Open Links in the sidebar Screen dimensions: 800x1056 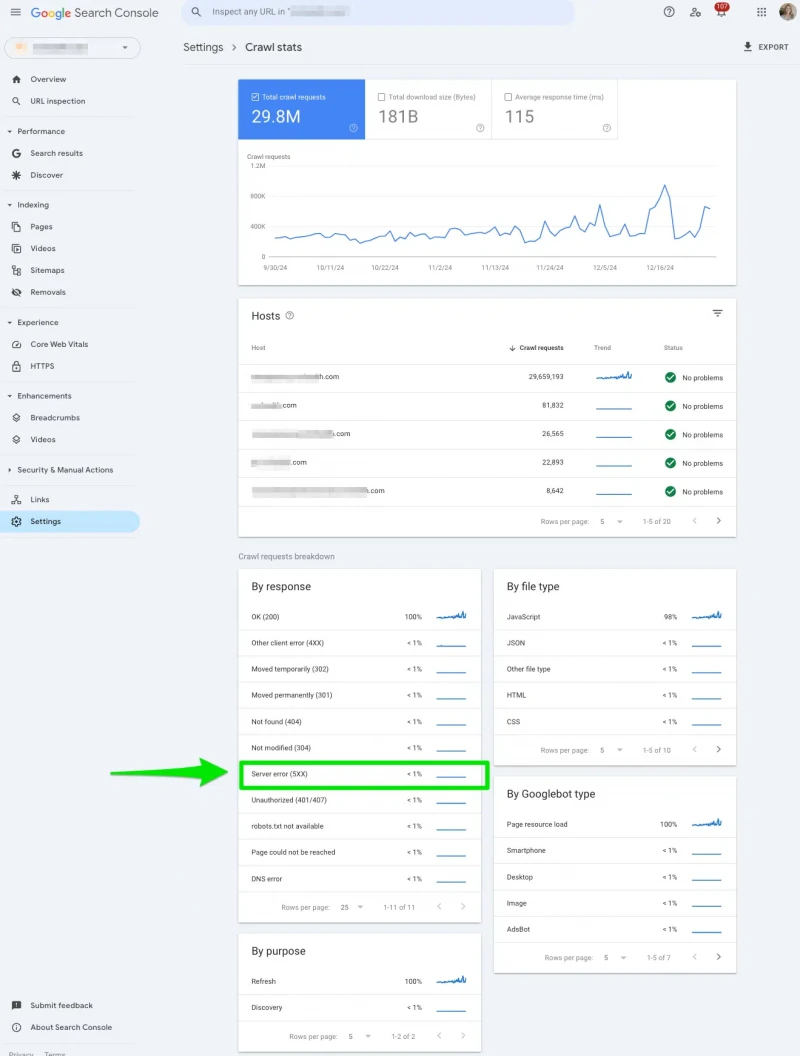pos(40,500)
